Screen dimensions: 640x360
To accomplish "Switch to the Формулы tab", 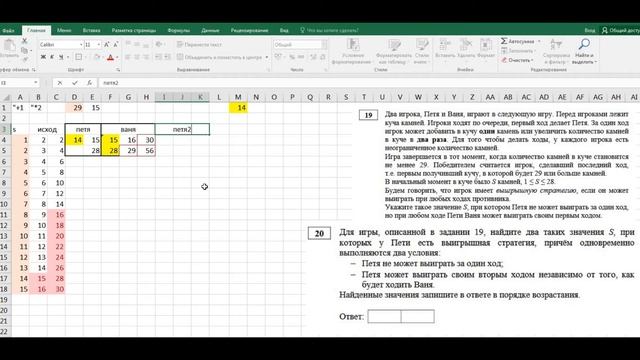I will point(179,30).
